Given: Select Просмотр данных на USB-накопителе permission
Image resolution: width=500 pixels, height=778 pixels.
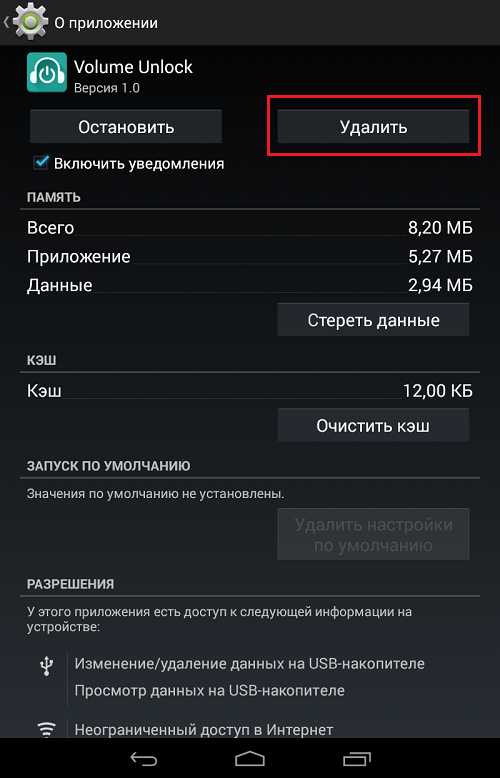Looking at the screenshot, I should [x=209, y=690].
